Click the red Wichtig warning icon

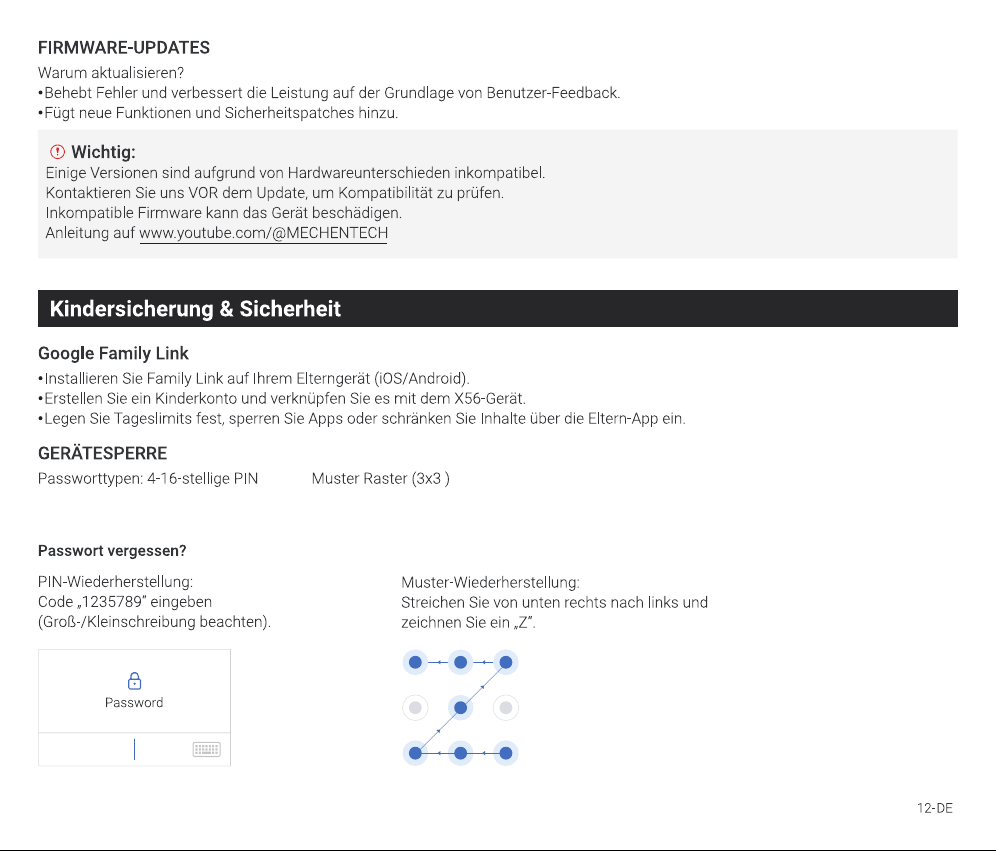click(x=57, y=152)
